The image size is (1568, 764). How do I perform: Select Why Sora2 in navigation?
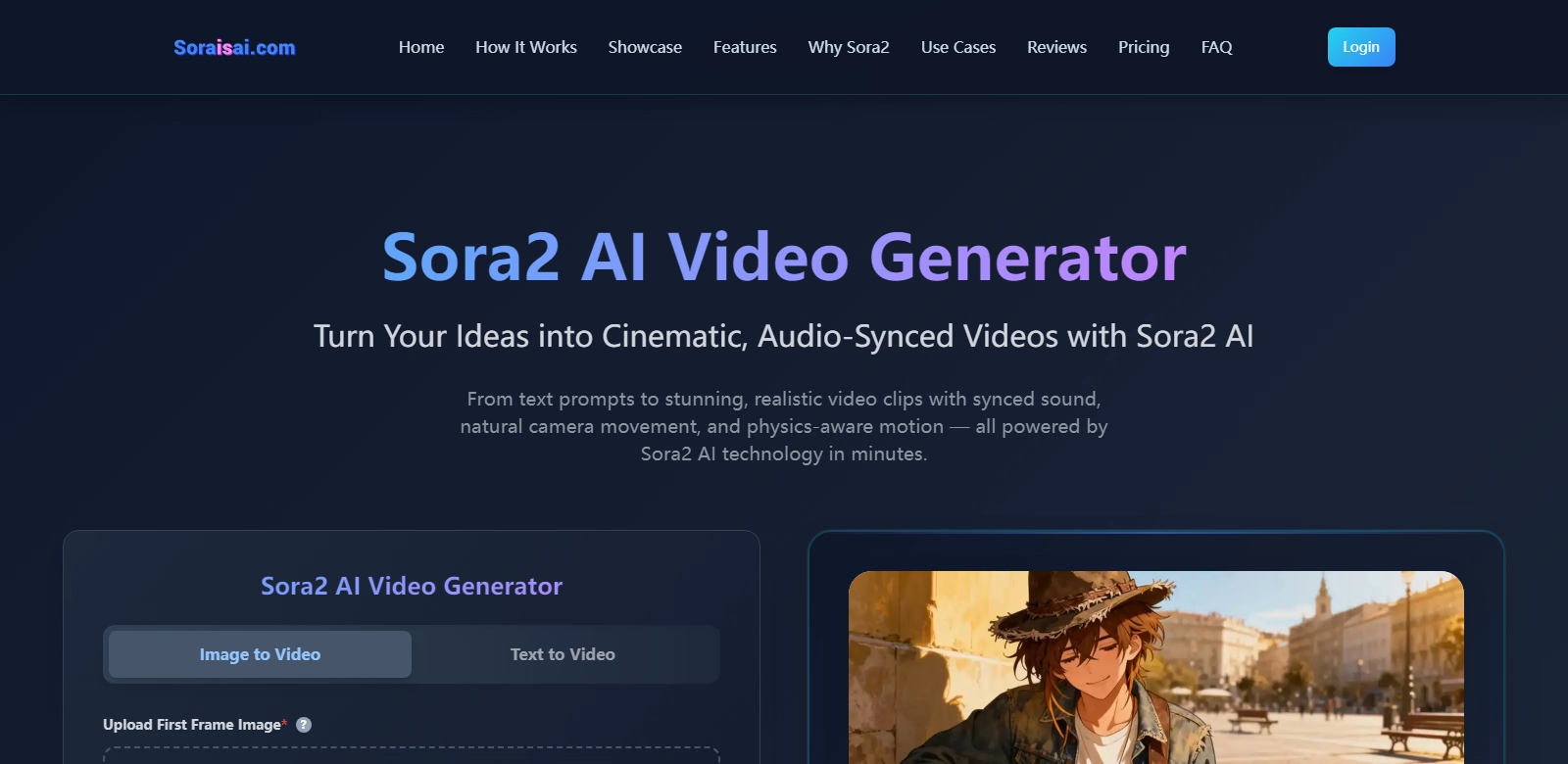849,47
